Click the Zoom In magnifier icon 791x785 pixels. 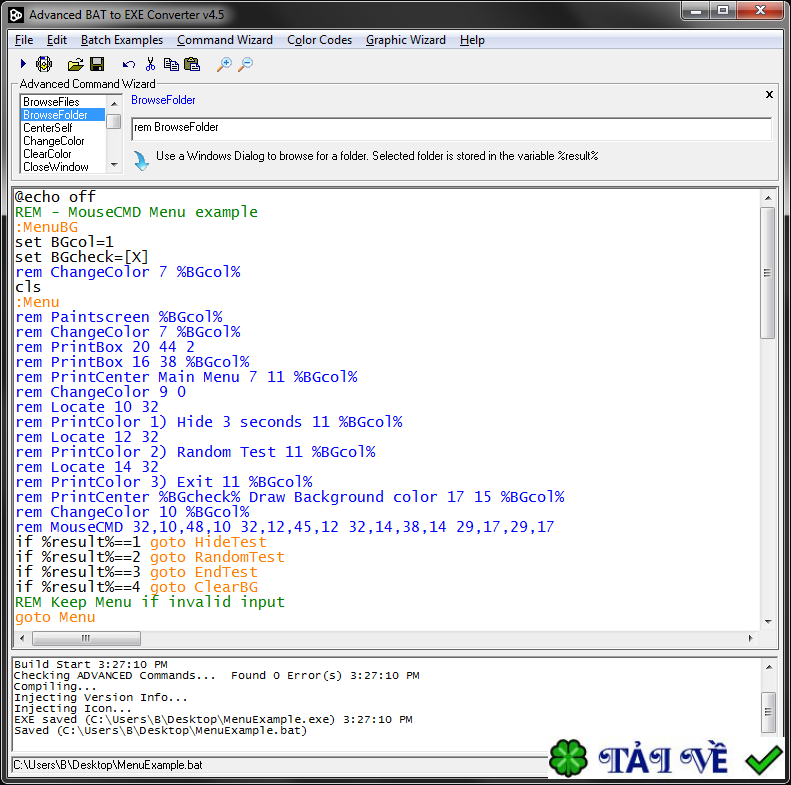pyautogui.click(x=224, y=64)
